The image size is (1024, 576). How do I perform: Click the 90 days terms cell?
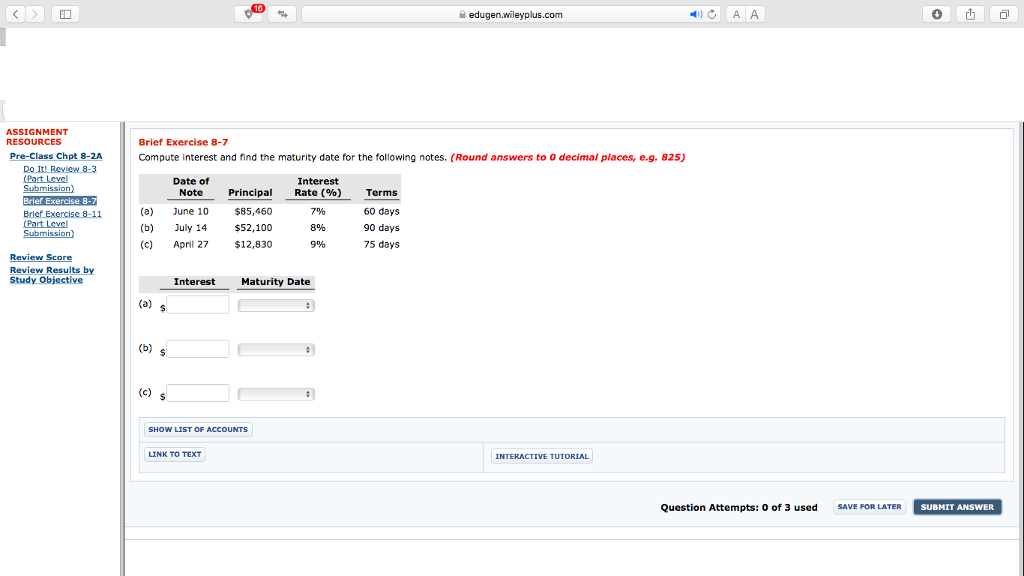(381, 228)
